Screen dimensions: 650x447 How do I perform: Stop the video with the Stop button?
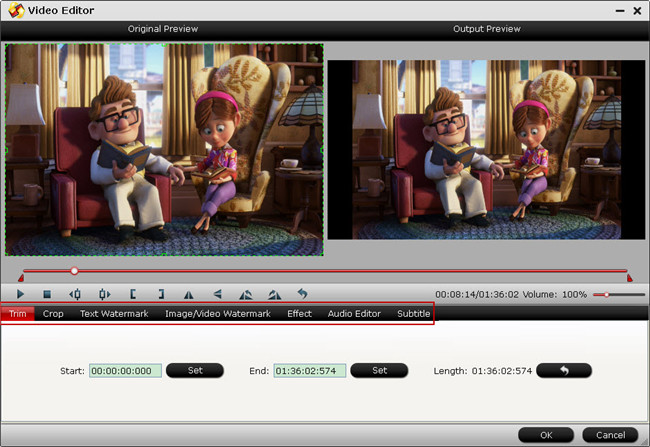[x=47, y=294]
